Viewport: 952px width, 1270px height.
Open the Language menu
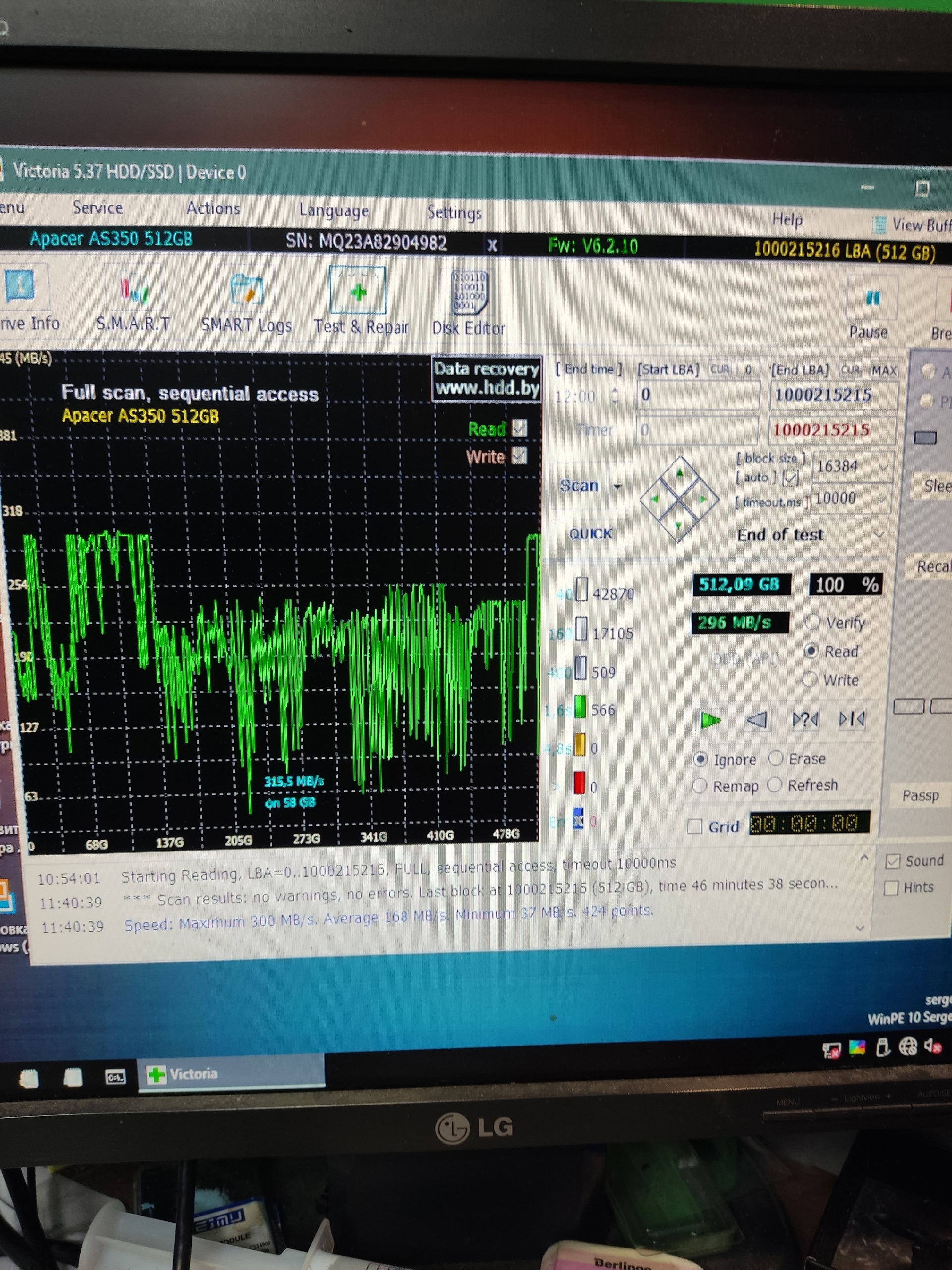tap(334, 211)
